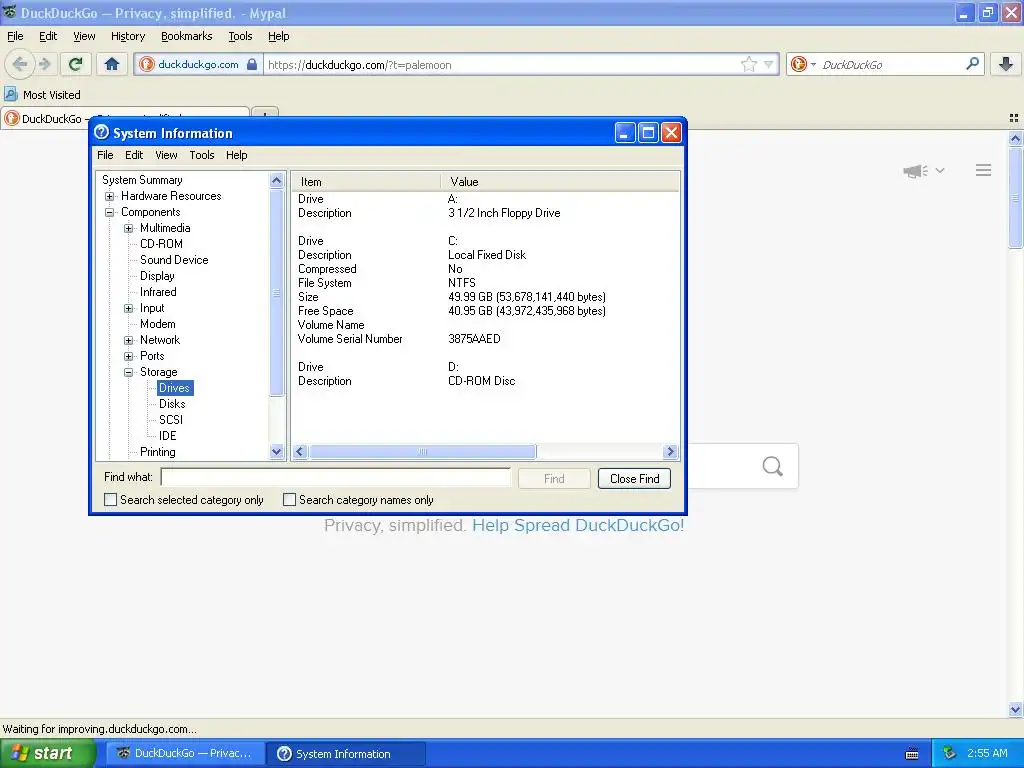
Task: Select Modem tree item
Action: (x=157, y=324)
